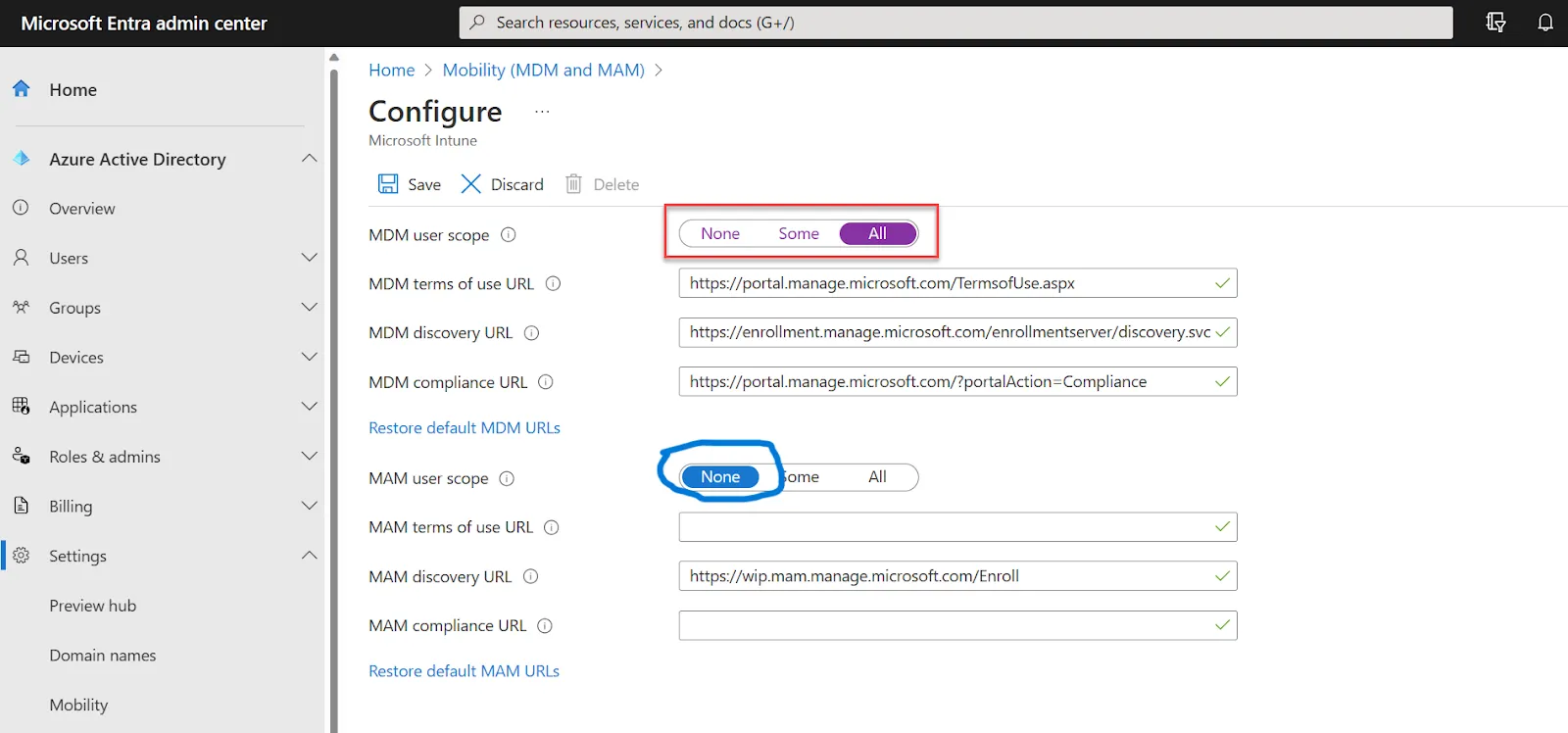Image resolution: width=1568 pixels, height=733 pixels.
Task: Set MAM user scope to All
Action: [878, 477]
